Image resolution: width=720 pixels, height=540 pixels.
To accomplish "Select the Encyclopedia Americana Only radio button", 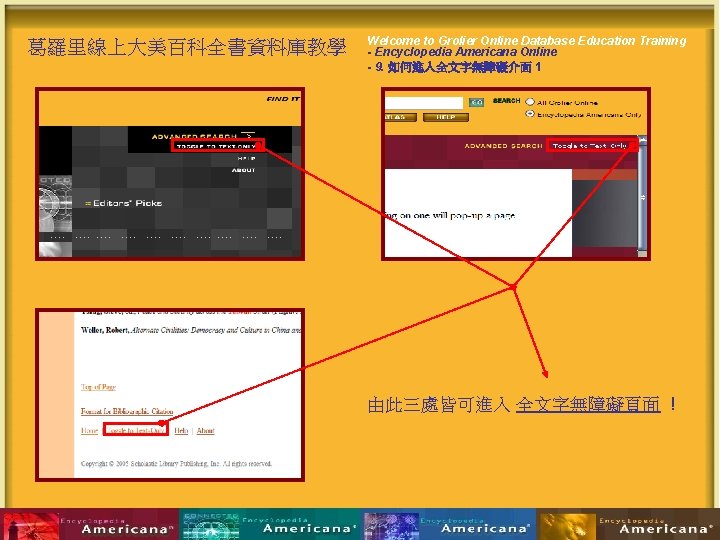I will (530, 113).
